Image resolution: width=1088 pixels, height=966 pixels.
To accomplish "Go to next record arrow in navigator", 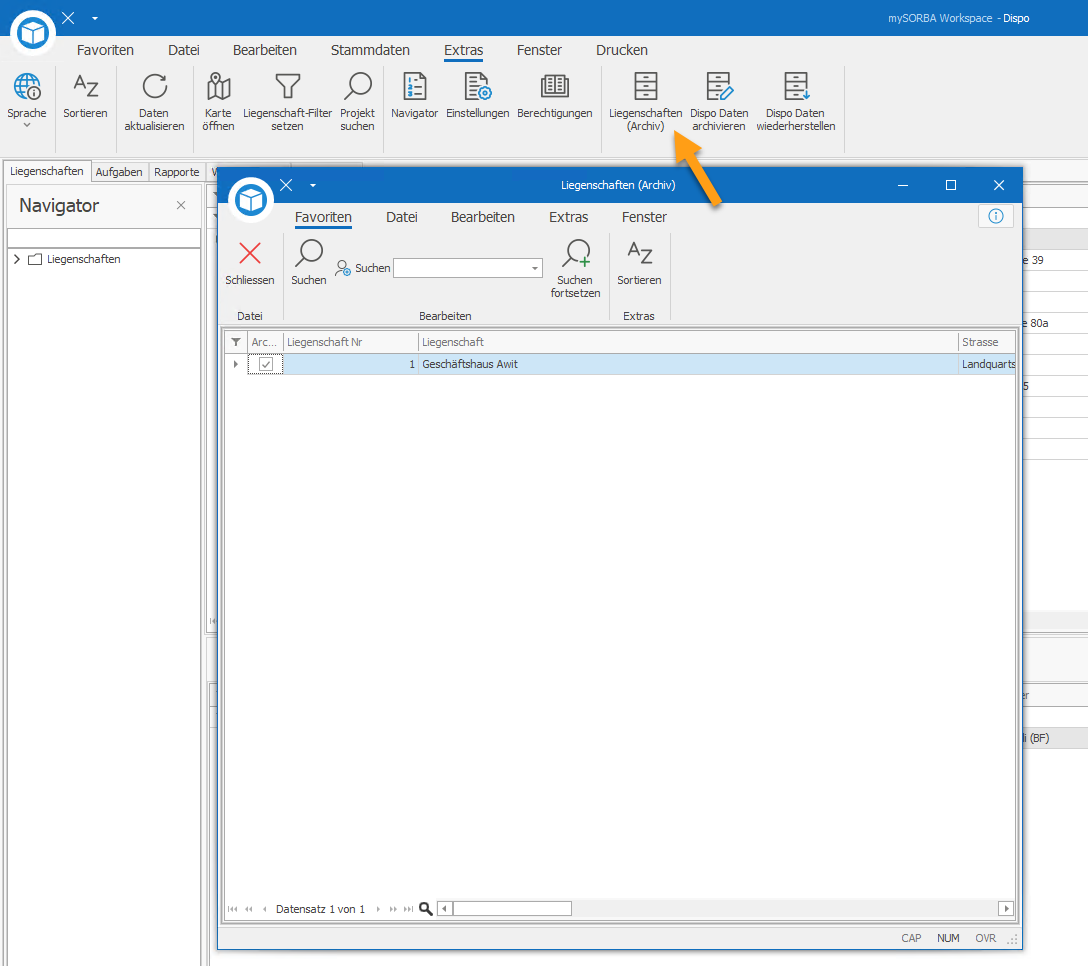I will point(378,908).
